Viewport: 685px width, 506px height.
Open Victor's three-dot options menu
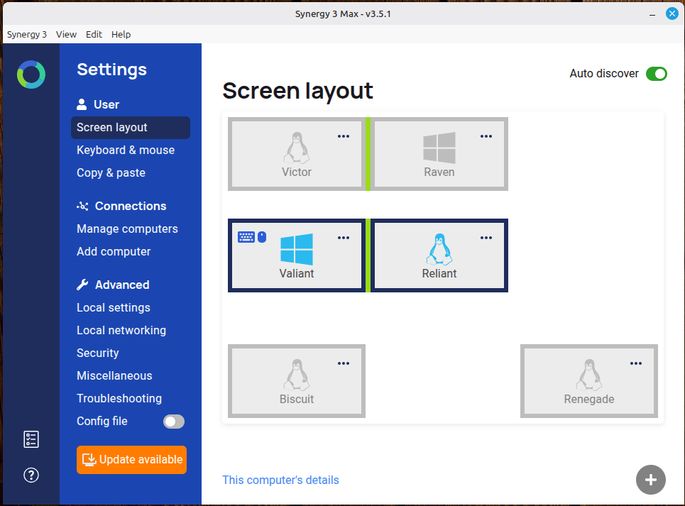point(343,136)
